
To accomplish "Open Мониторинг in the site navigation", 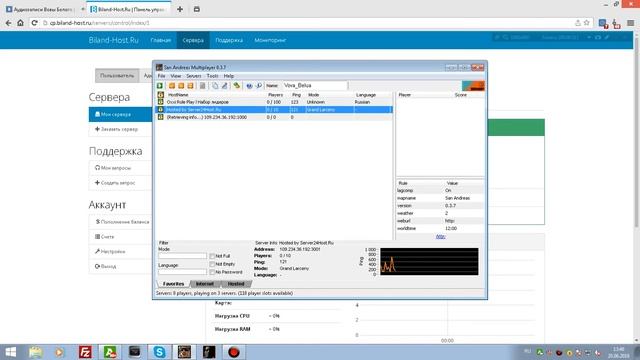I will tap(270, 40).
